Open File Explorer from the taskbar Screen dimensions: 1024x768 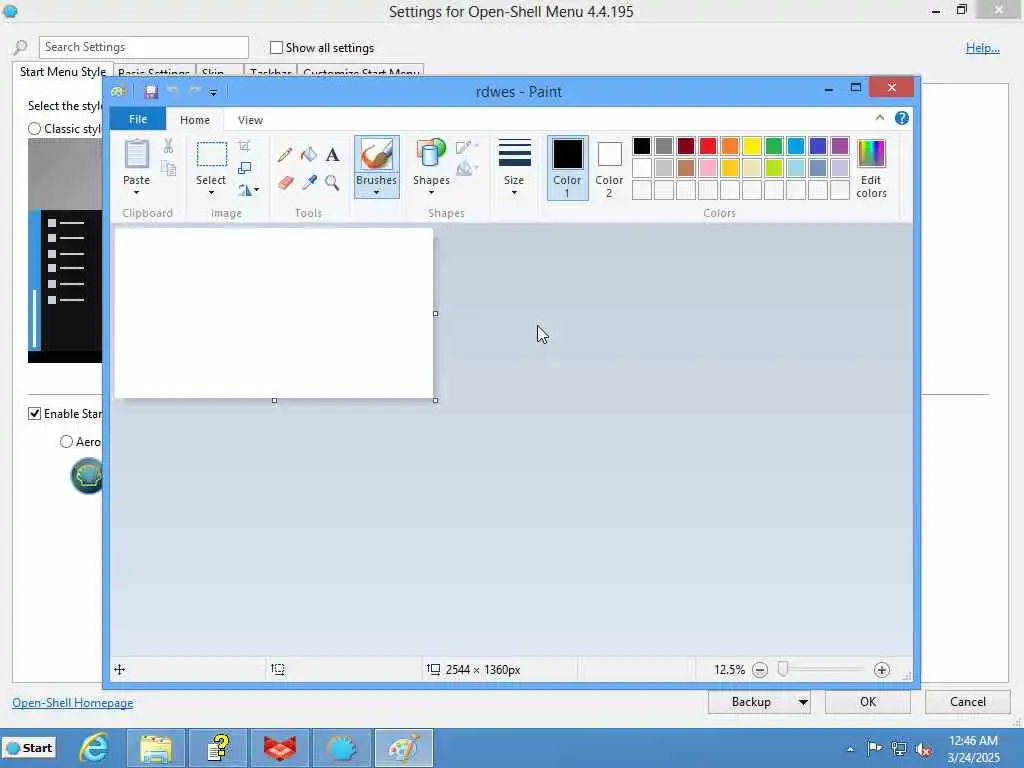click(x=155, y=748)
